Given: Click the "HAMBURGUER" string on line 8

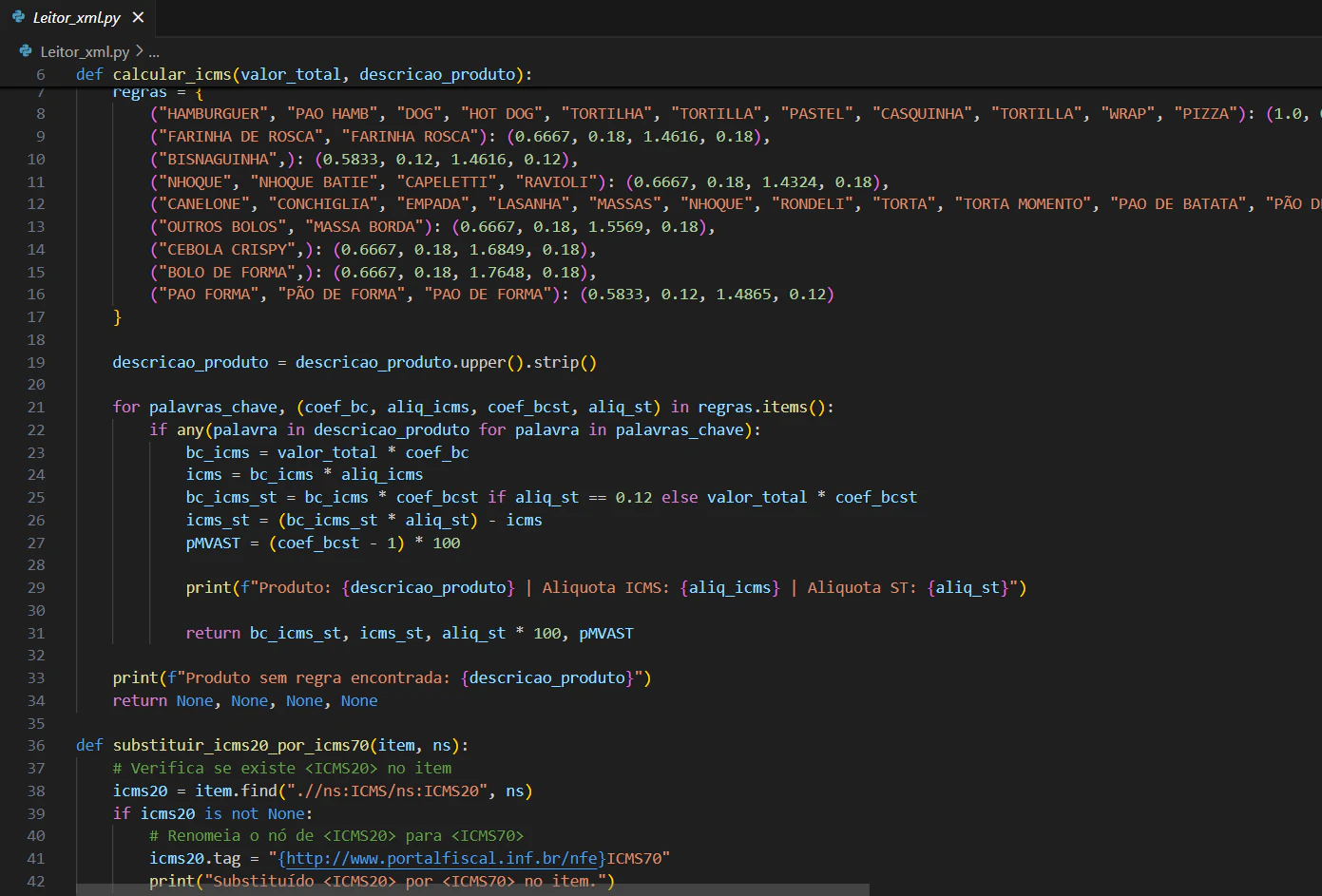Looking at the screenshot, I should point(214,113).
